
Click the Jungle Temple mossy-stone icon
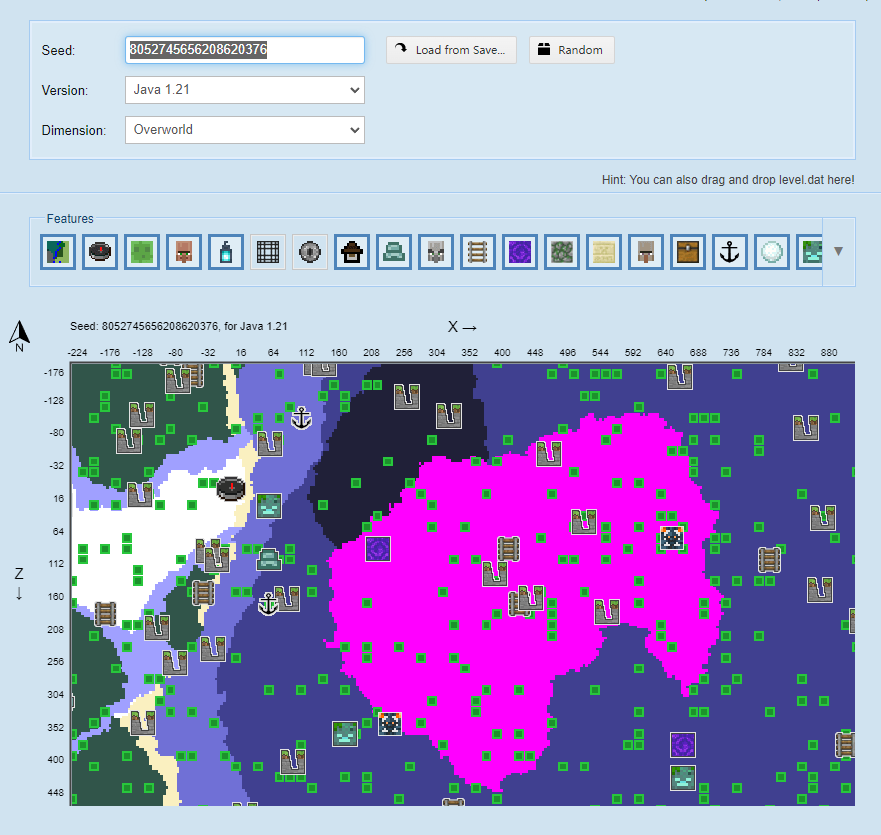562,252
